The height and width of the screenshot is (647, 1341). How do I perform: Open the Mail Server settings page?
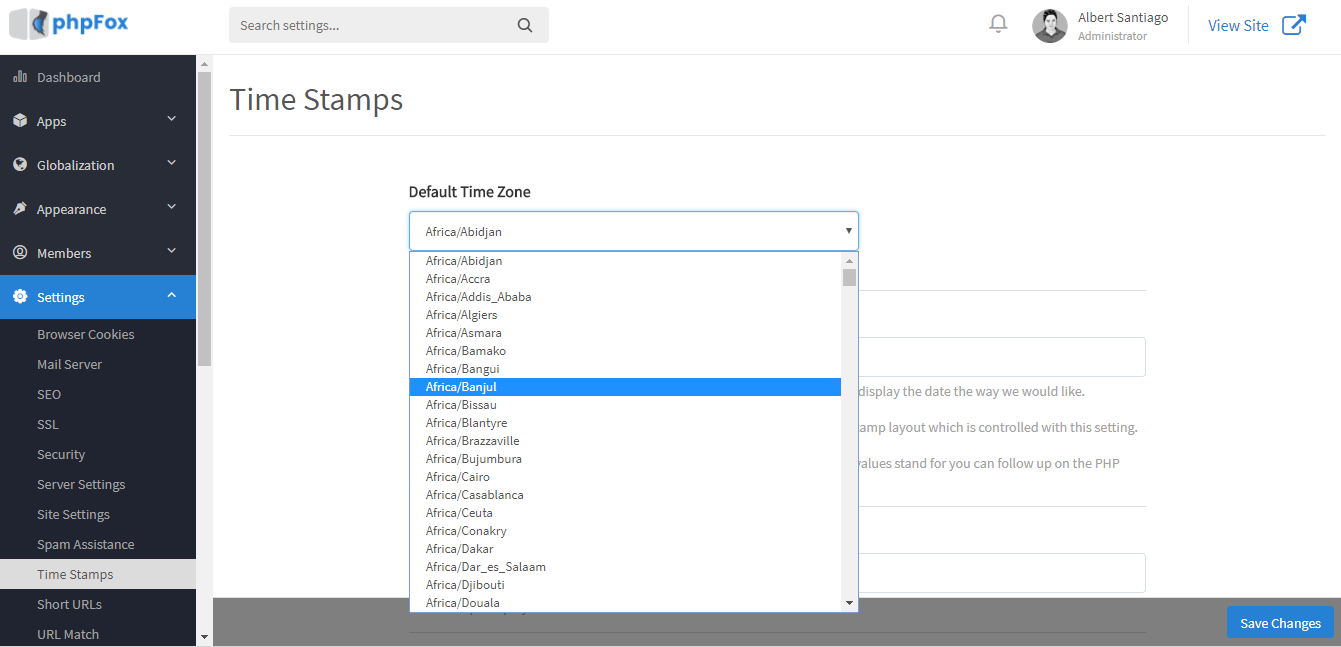click(69, 365)
